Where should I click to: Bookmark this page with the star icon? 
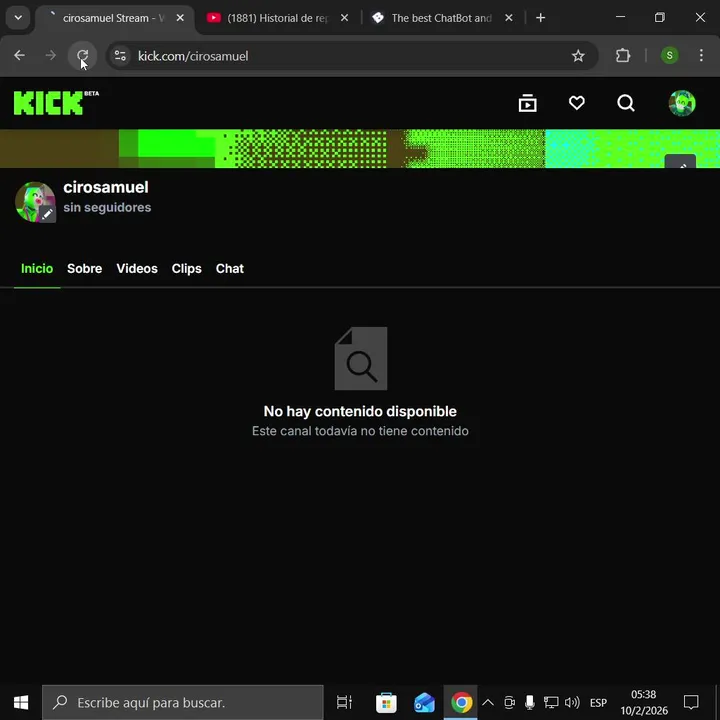coord(578,56)
